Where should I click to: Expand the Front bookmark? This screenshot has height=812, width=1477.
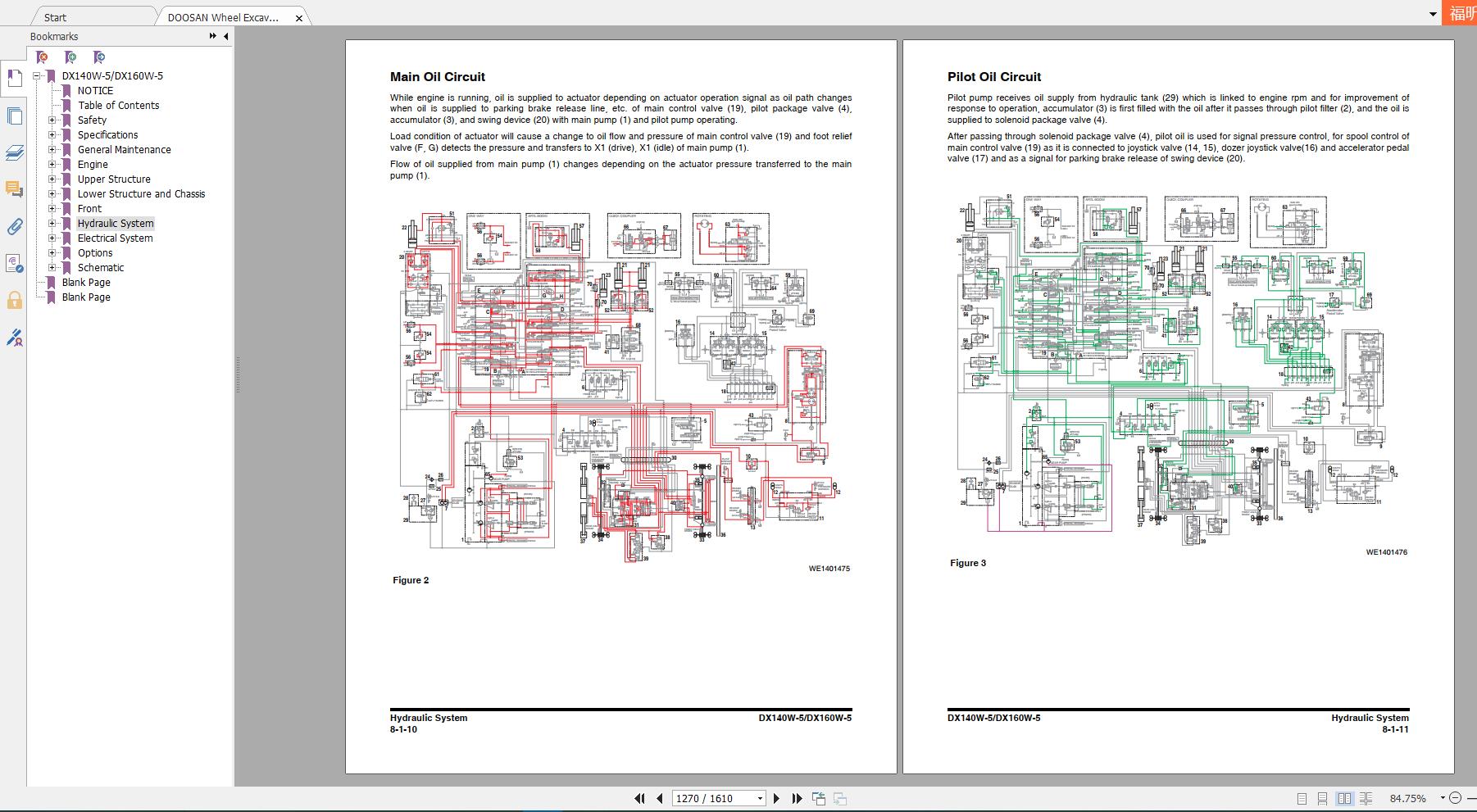[52, 209]
